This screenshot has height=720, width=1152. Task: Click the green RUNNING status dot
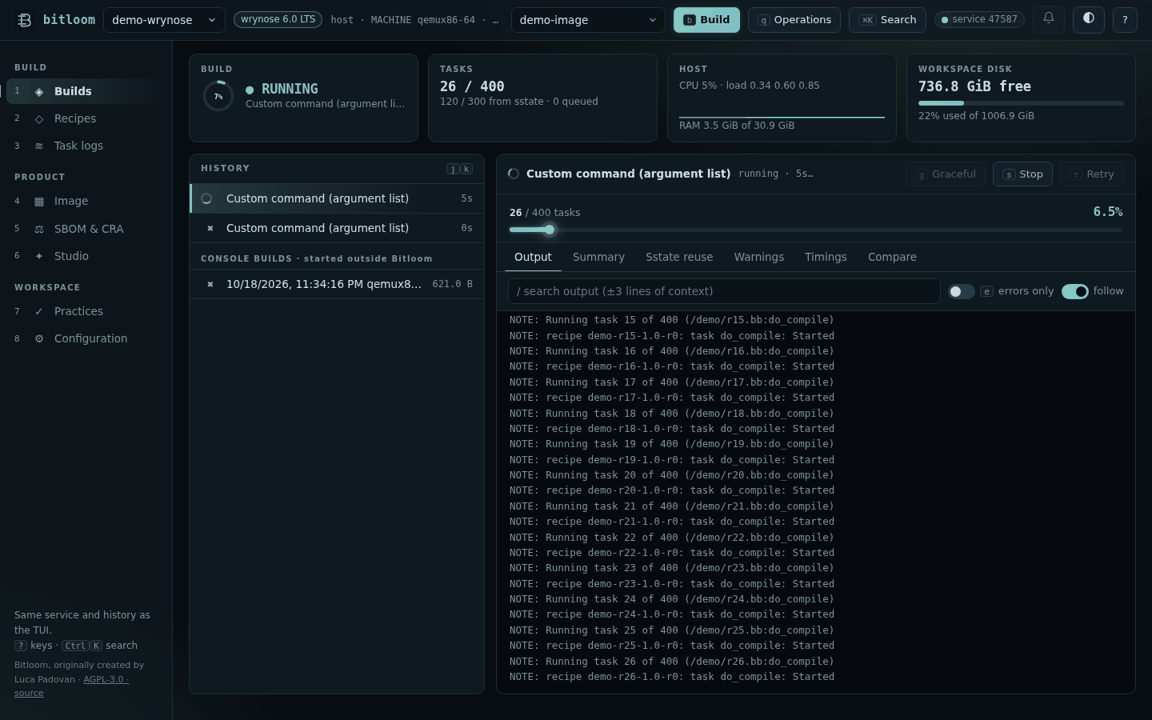click(250, 90)
